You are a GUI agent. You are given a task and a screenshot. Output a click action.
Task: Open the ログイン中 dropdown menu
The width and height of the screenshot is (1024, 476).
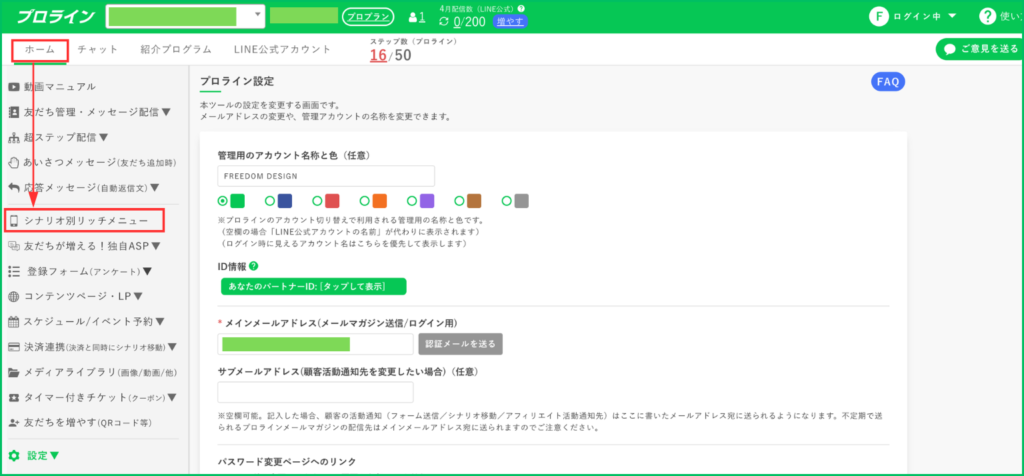point(952,16)
